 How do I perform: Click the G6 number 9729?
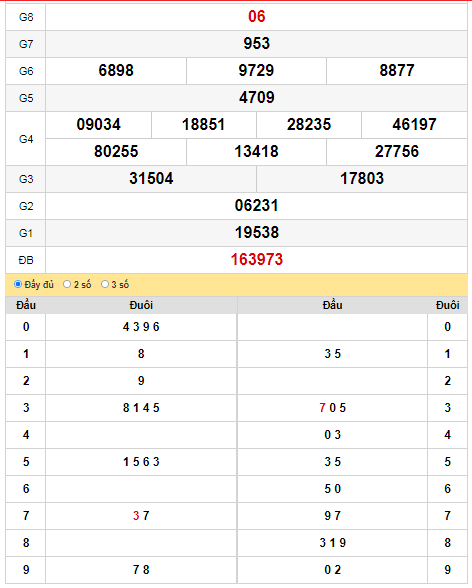click(x=256, y=70)
